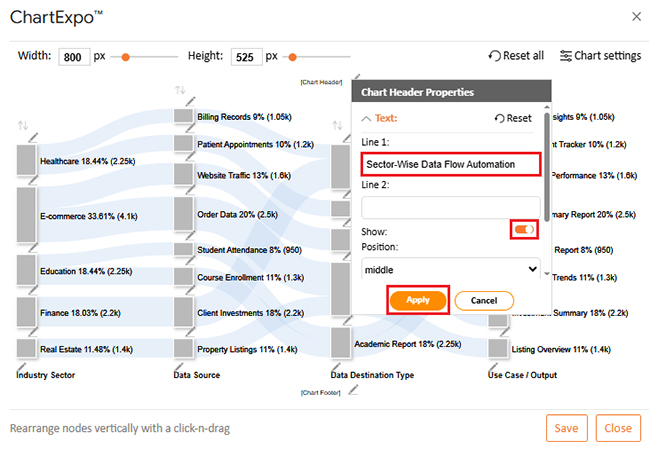Click sort arrows above Data Source column
The image size is (650, 457).
(180, 90)
